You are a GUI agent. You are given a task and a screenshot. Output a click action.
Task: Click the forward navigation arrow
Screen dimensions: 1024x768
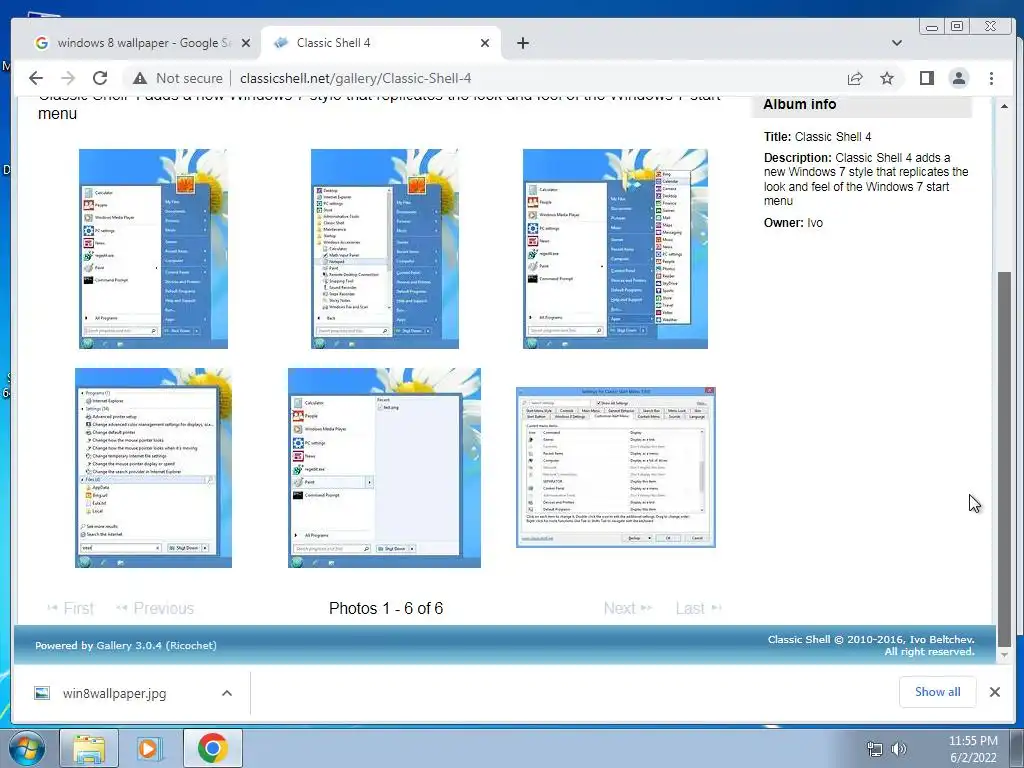[x=68, y=78]
